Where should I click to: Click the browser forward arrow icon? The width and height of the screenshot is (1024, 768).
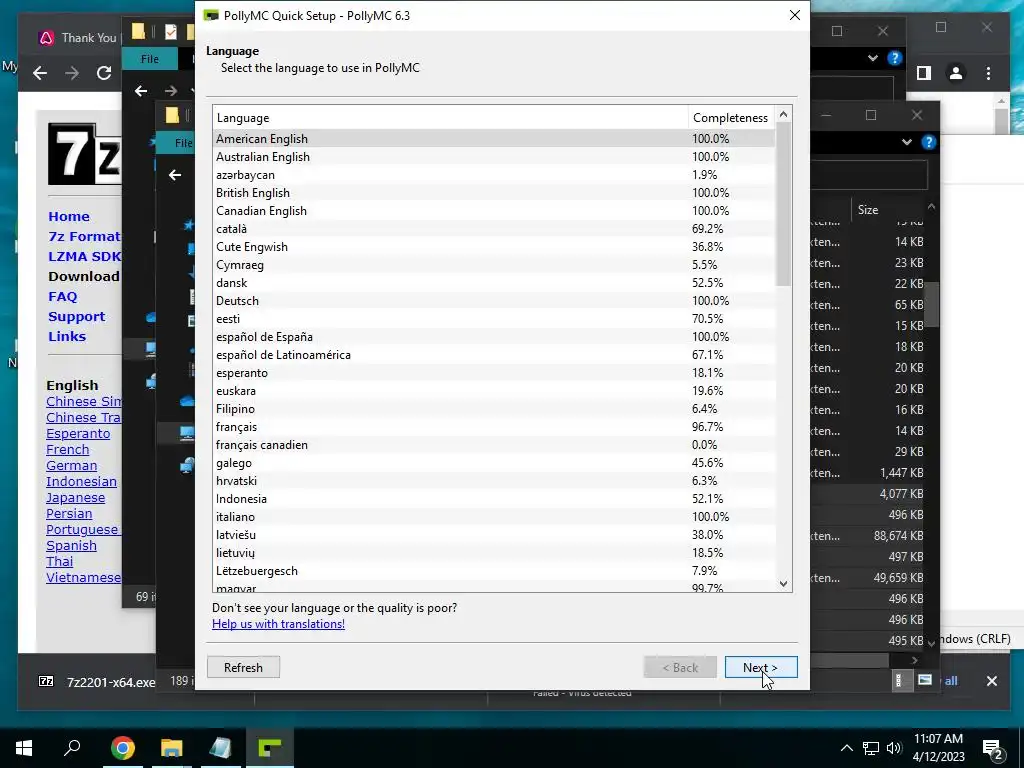click(x=72, y=73)
